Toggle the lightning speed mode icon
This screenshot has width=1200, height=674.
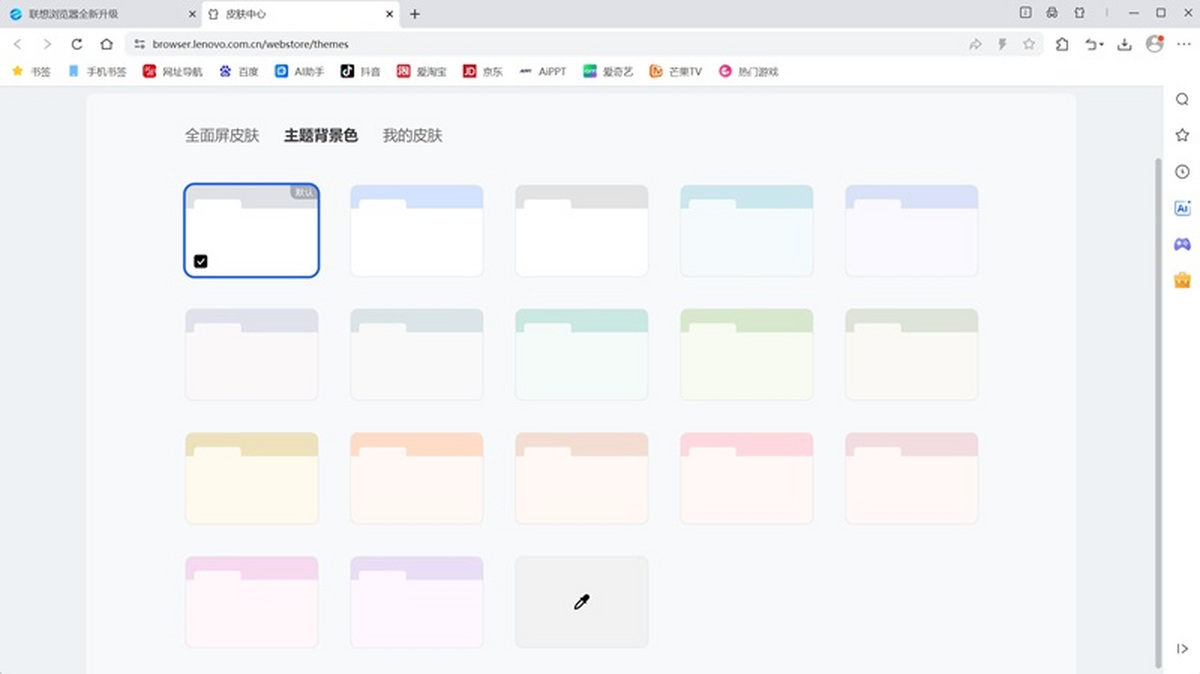1002,44
